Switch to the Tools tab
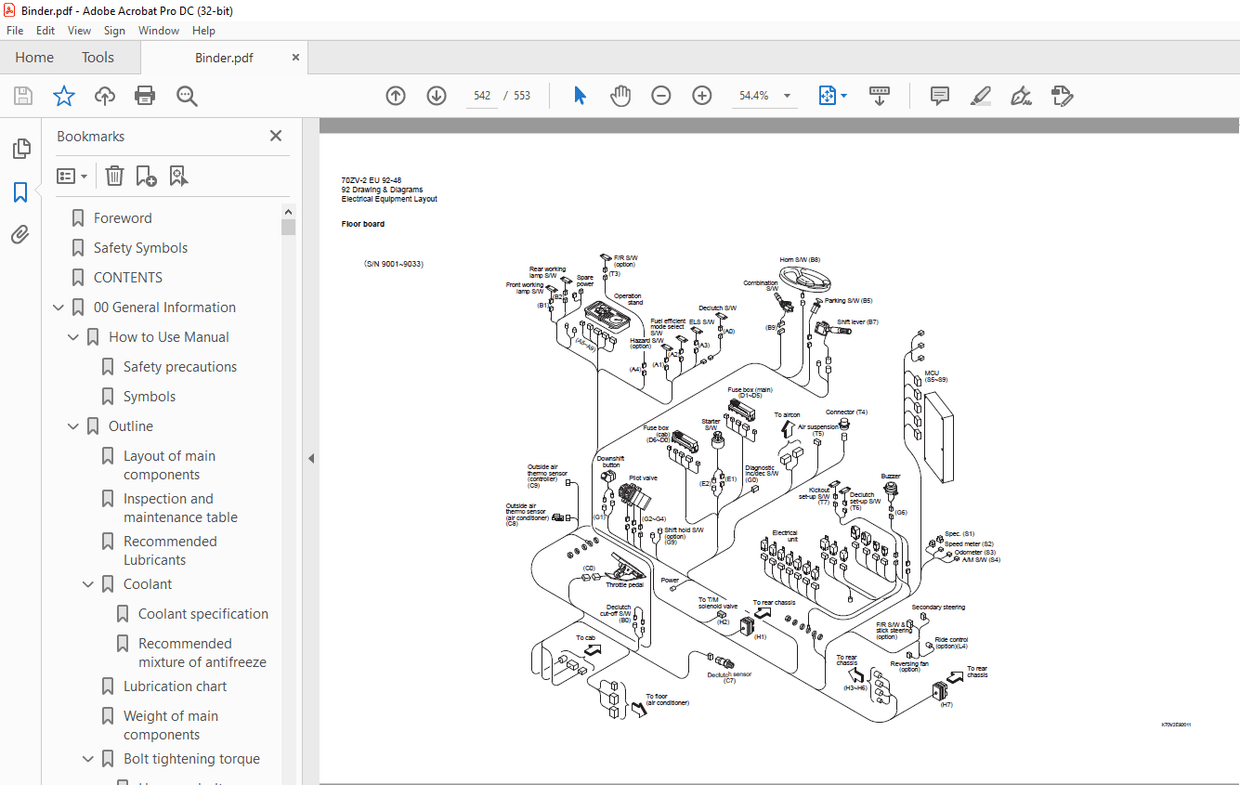The image size is (1240, 785). (97, 57)
